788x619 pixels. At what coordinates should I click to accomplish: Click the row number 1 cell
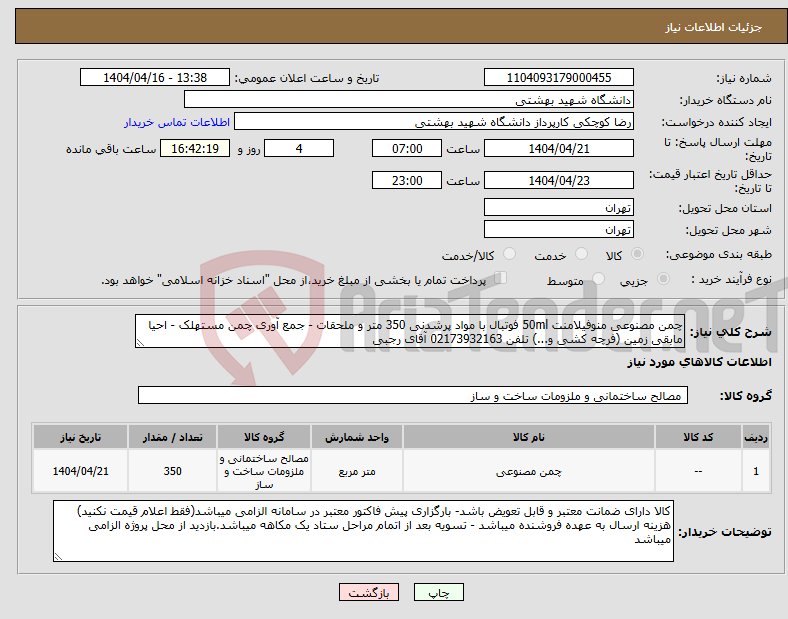[756, 471]
